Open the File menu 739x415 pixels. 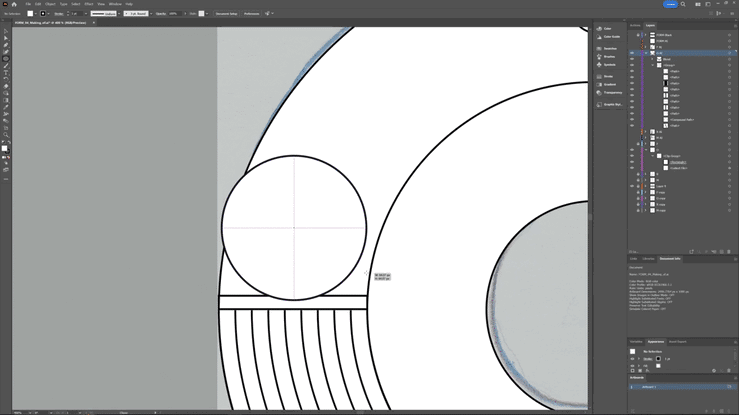coord(28,4)
